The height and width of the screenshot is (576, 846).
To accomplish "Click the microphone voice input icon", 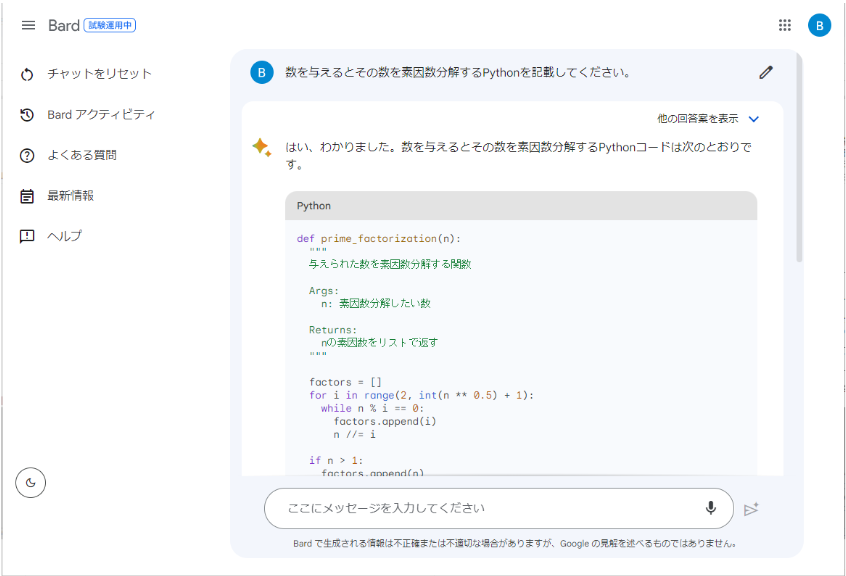I will [711, 508].
